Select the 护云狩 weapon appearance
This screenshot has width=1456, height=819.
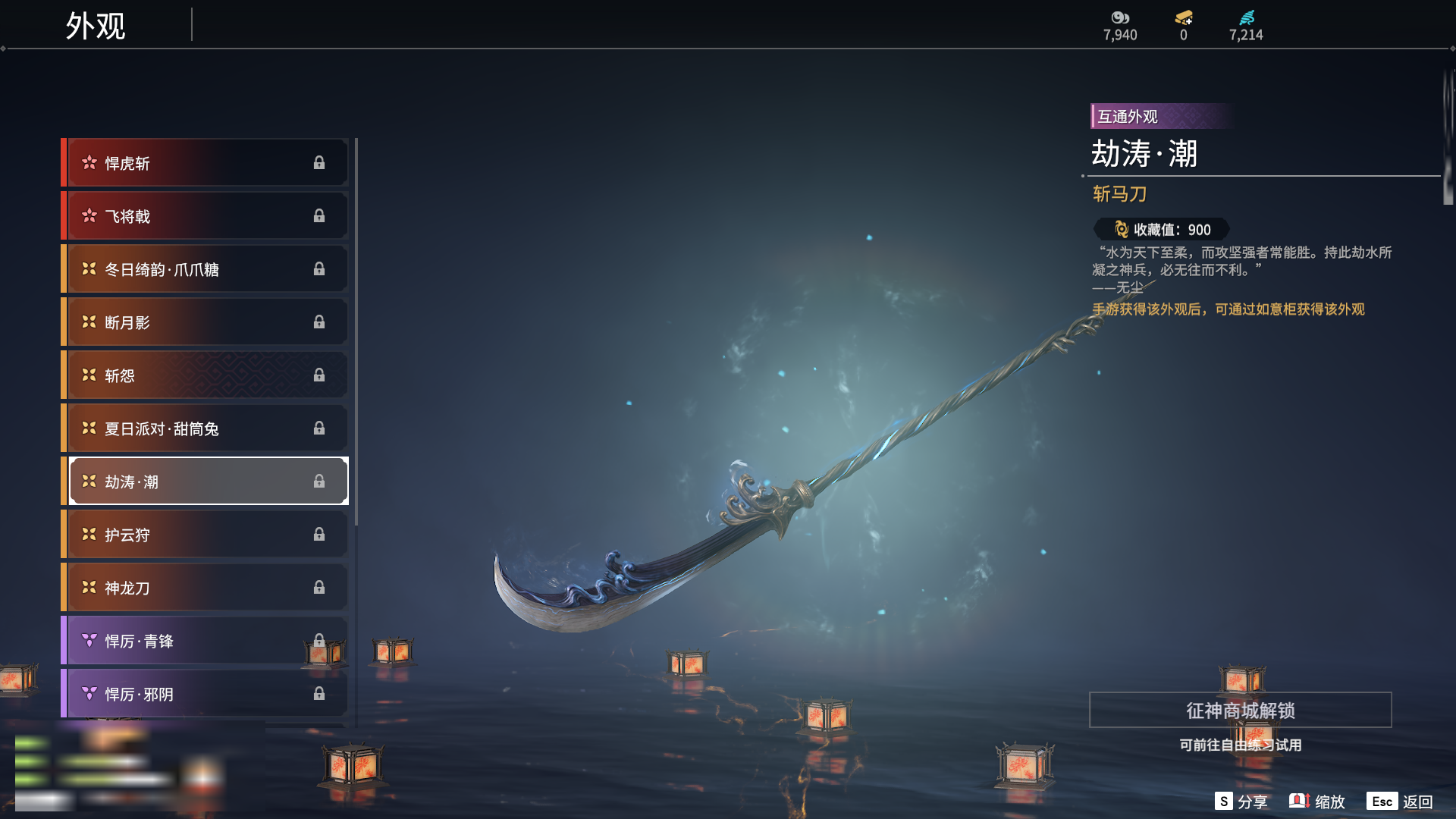click(205, 535)
